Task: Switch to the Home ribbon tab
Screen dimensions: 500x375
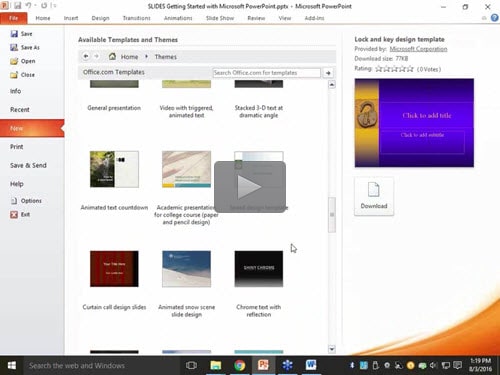Action: (43, 18)
